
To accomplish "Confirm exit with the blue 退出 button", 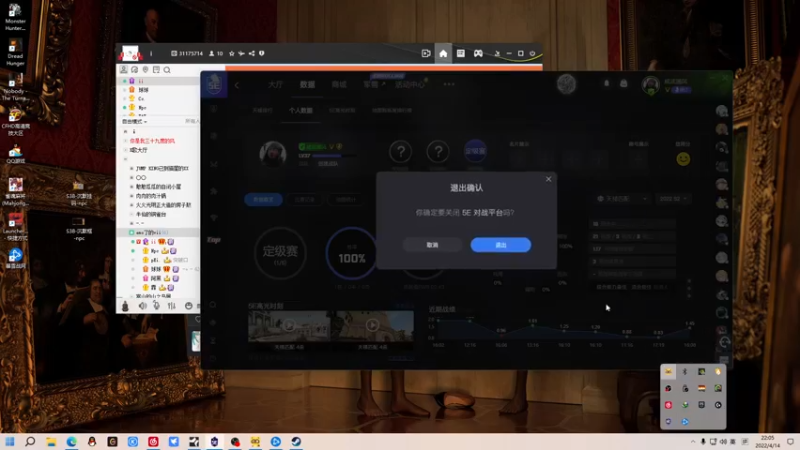I will [501, 245].
